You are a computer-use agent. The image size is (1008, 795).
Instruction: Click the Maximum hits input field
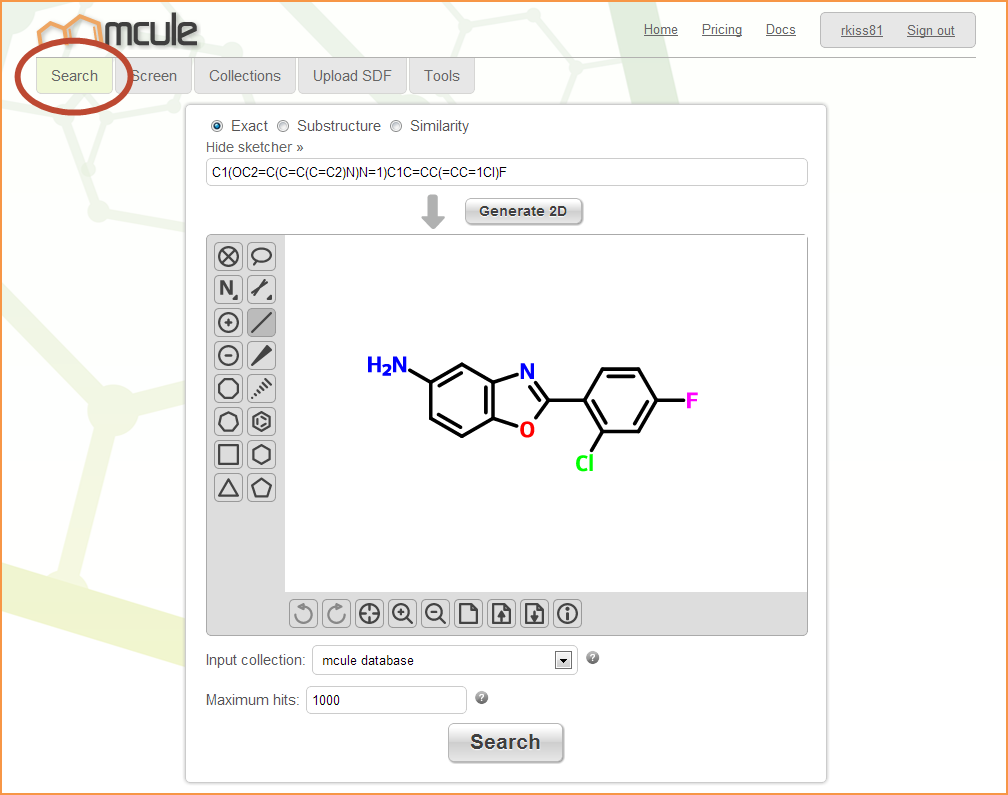tap(386, 700)
